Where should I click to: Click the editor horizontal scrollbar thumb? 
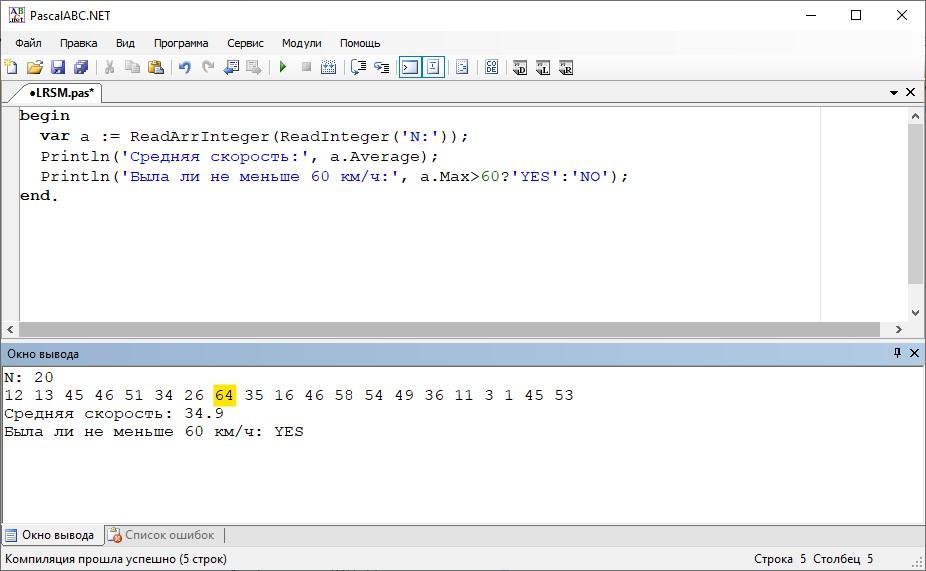point(449,329)
